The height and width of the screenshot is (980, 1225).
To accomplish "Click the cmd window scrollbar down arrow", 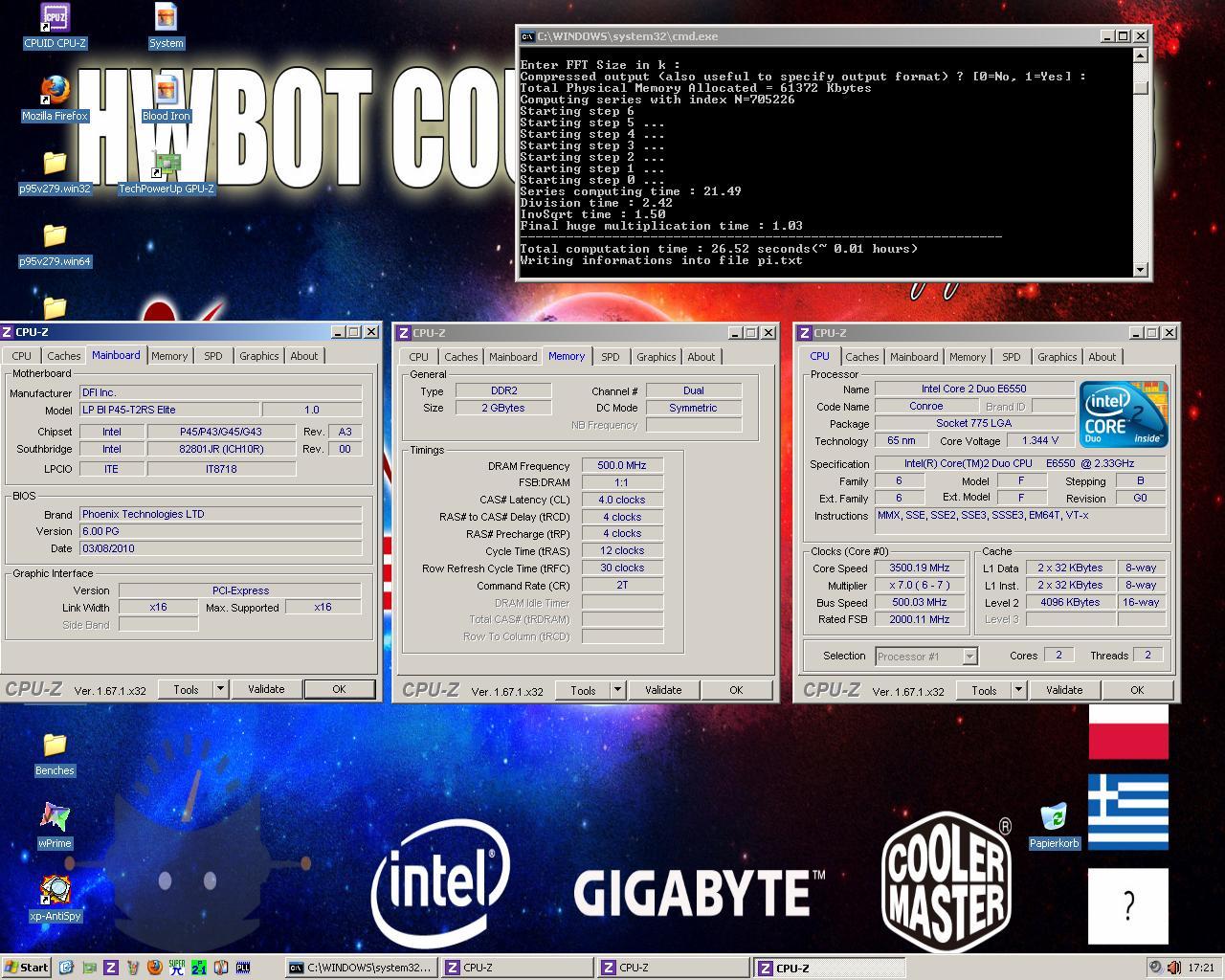I will pos(1140,269).
